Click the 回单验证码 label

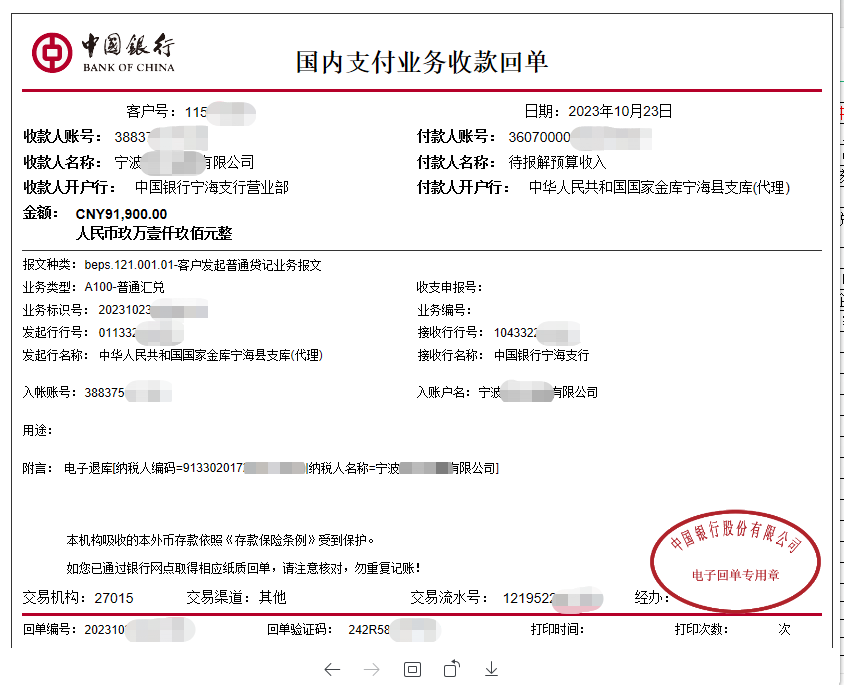coord(299,629)
